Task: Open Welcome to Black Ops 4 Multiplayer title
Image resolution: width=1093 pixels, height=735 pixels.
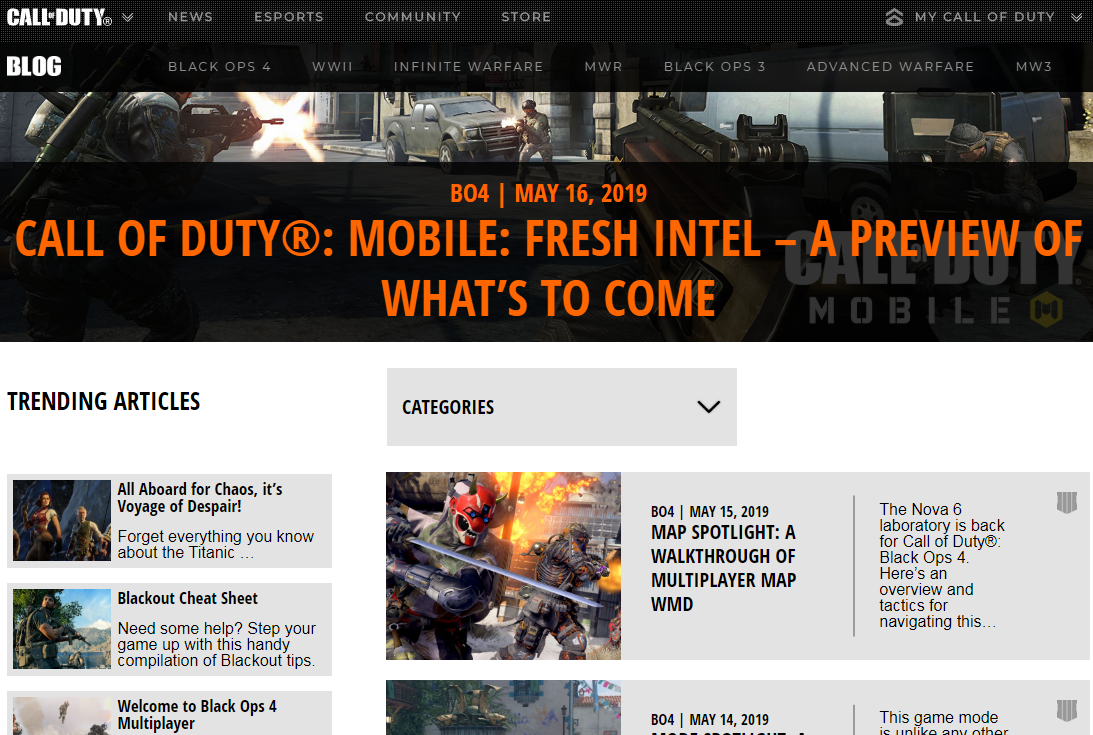Action: (x=197, y=715)
